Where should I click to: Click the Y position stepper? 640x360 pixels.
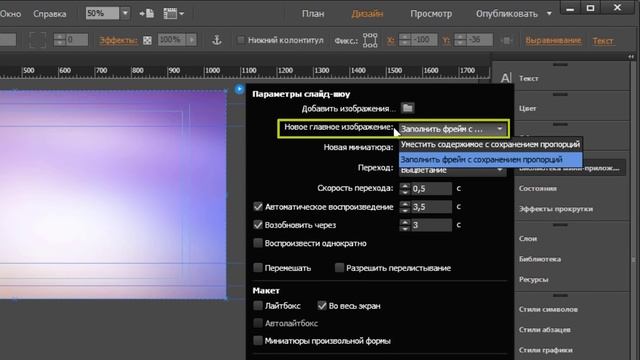tap(460, 40)
